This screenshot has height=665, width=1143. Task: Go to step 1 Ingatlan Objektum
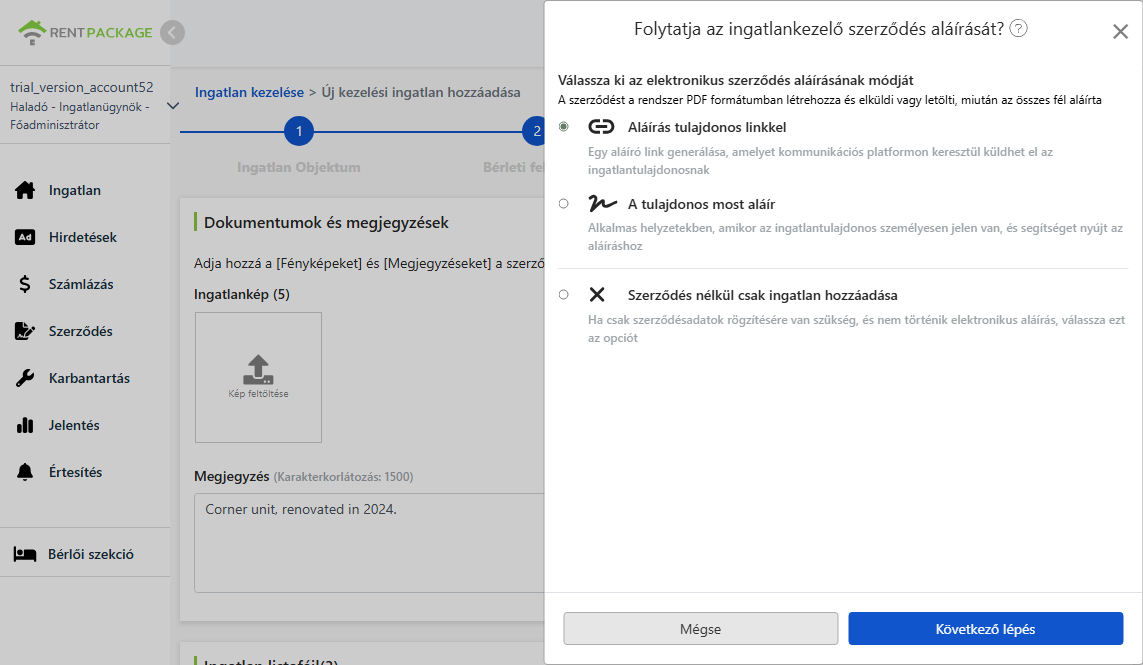coord(299,131)
